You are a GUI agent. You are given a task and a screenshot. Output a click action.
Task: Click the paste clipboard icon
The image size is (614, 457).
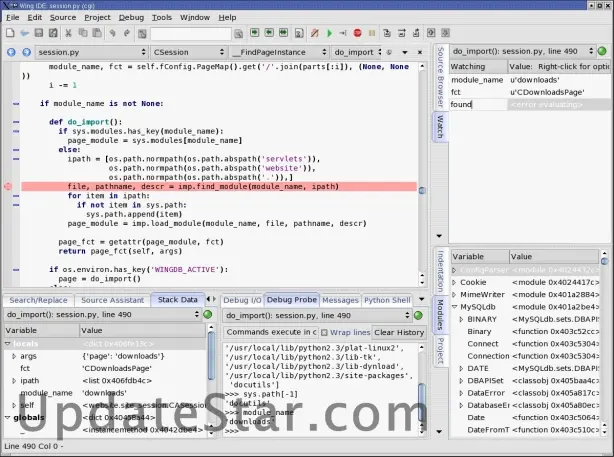click(x=97, y=33)
